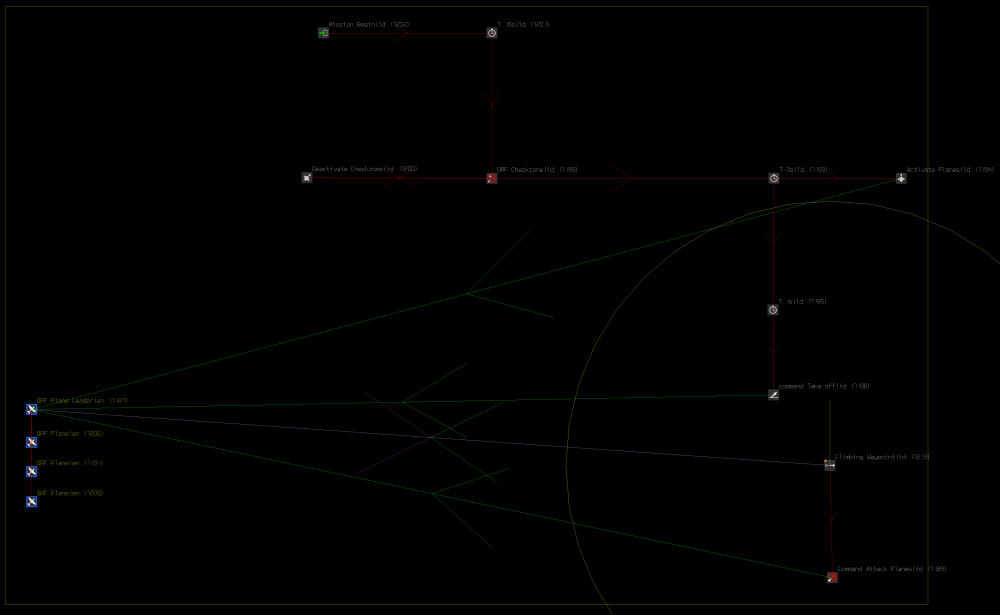Select the Deactivate Checkzone node icon

pos(307,177)
